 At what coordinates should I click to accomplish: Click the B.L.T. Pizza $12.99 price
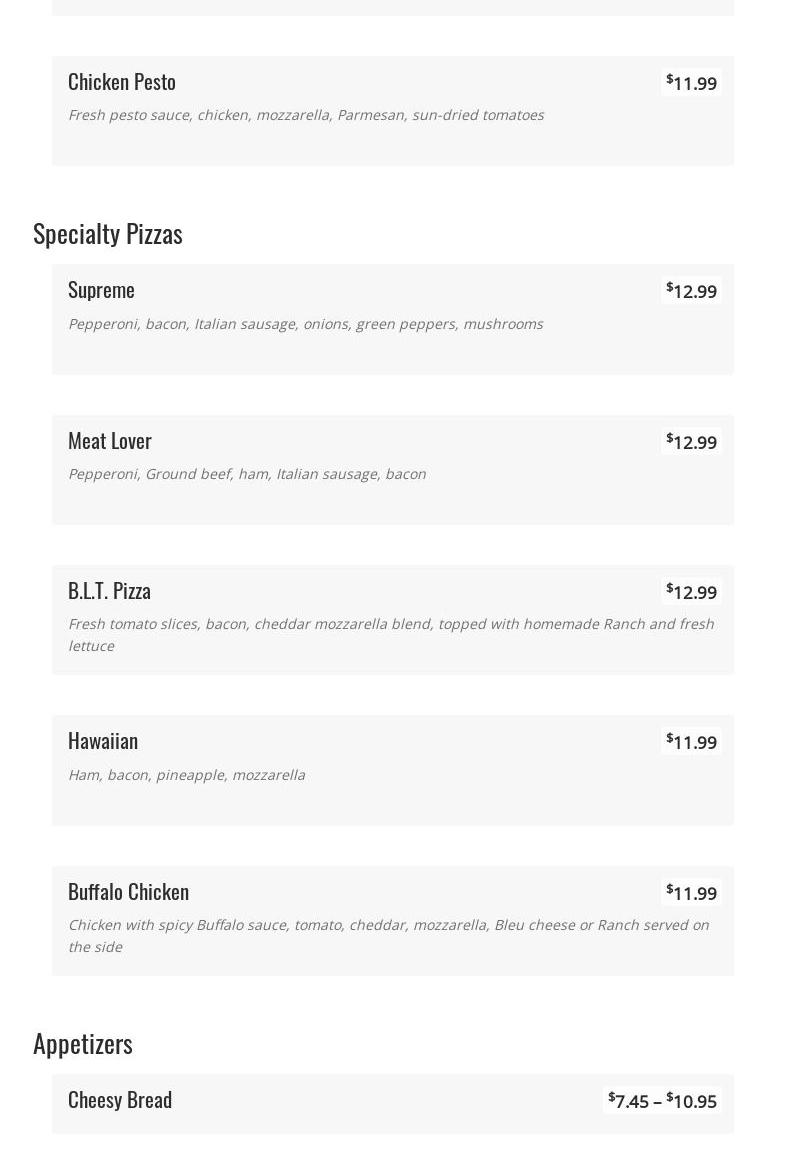(692, 592)
